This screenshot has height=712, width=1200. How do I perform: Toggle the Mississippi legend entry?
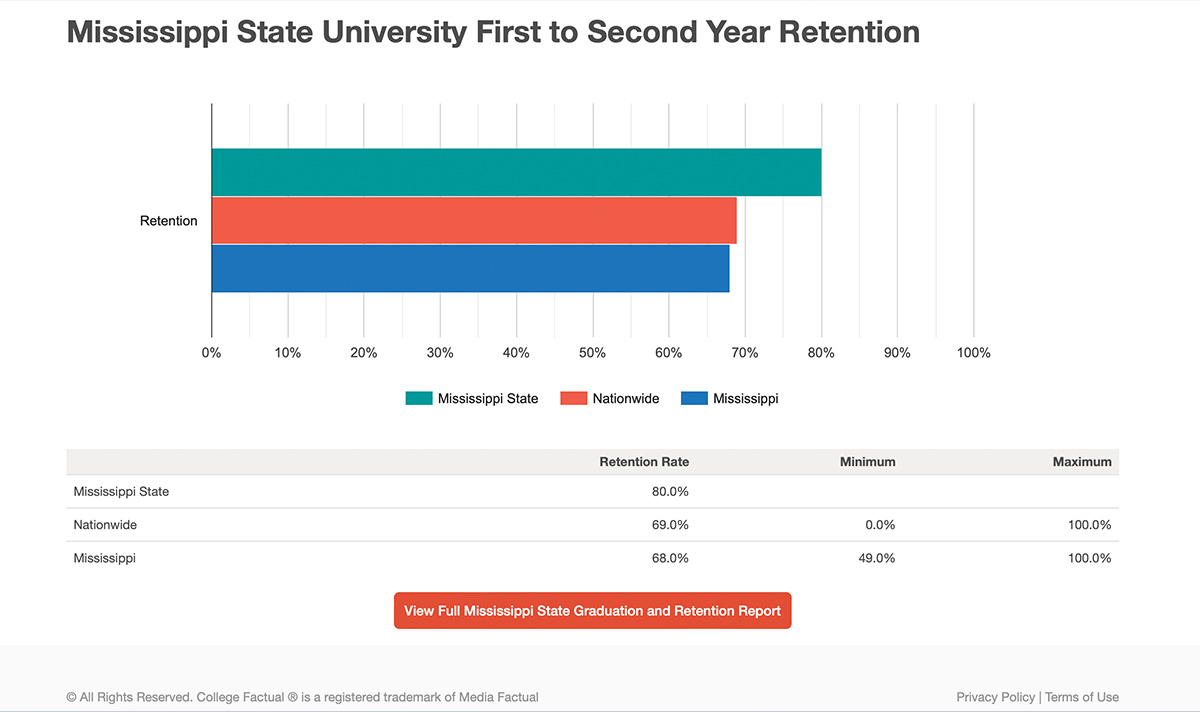click(x=730, y=398)
